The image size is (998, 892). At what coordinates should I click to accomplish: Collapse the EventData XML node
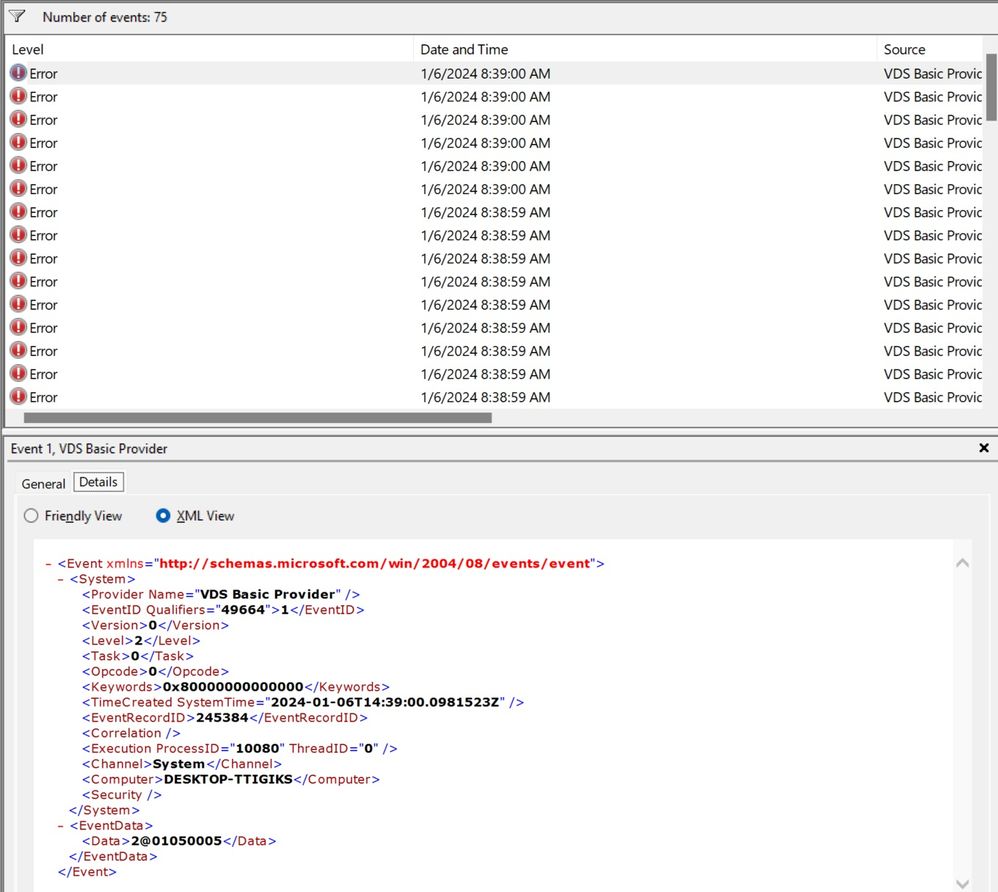click(x=61, y=826)
